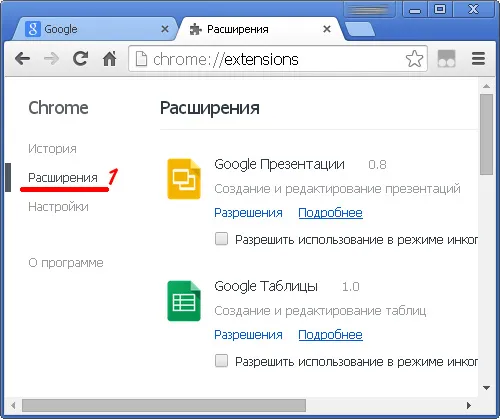Click the scroll up arrow

pos(486,86)
